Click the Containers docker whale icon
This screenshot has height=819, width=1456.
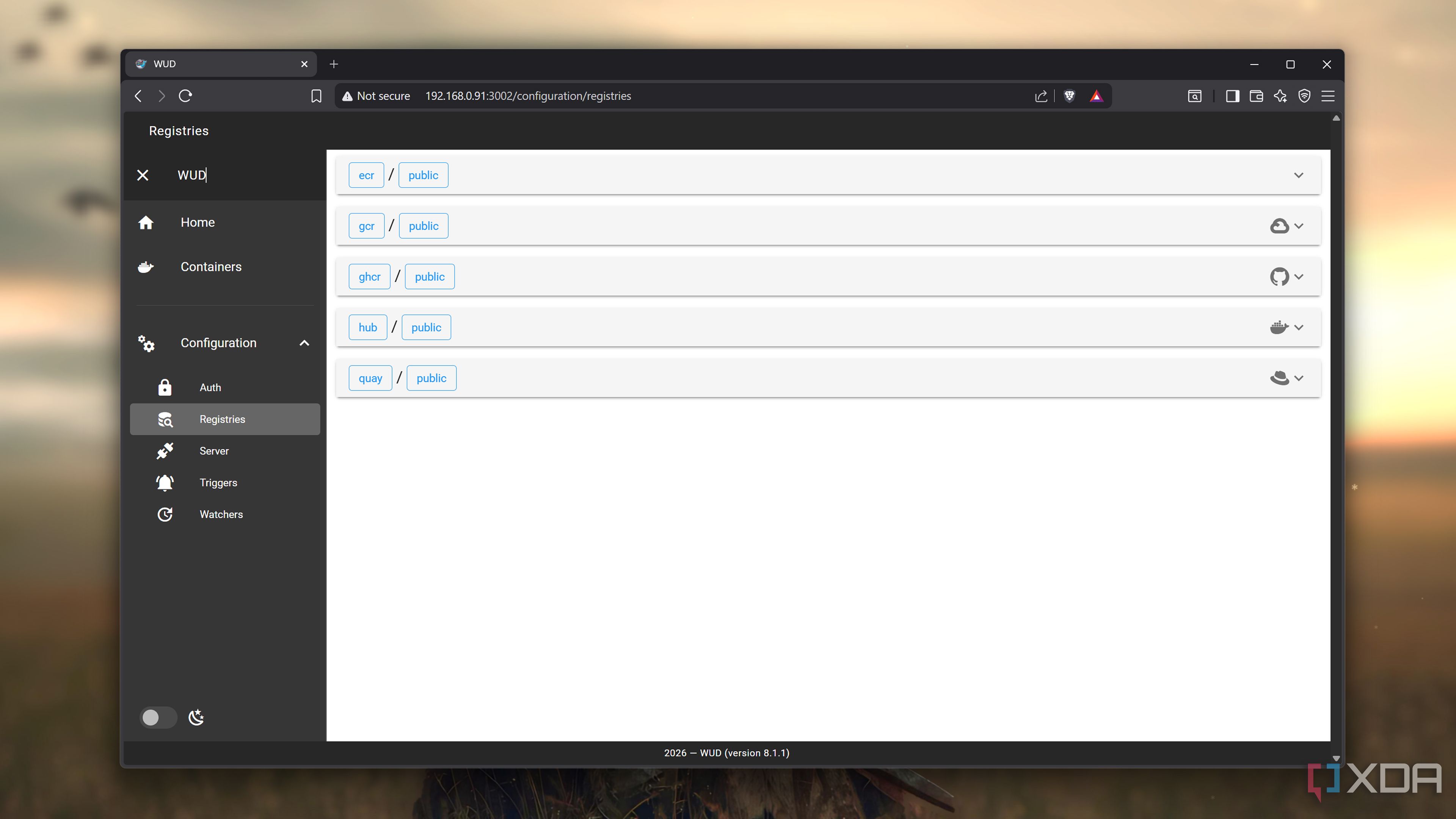146,267
